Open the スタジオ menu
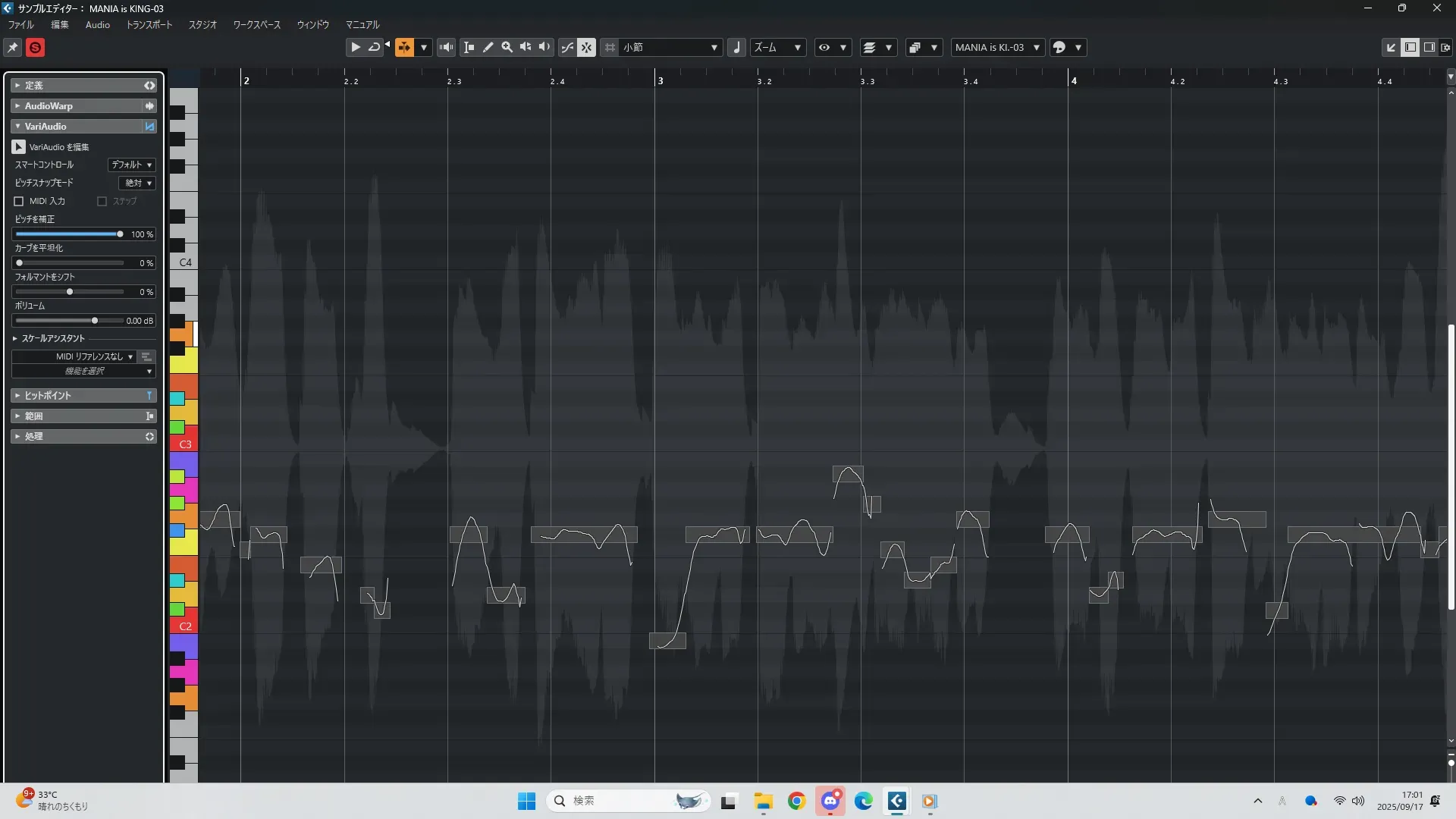 202,25
